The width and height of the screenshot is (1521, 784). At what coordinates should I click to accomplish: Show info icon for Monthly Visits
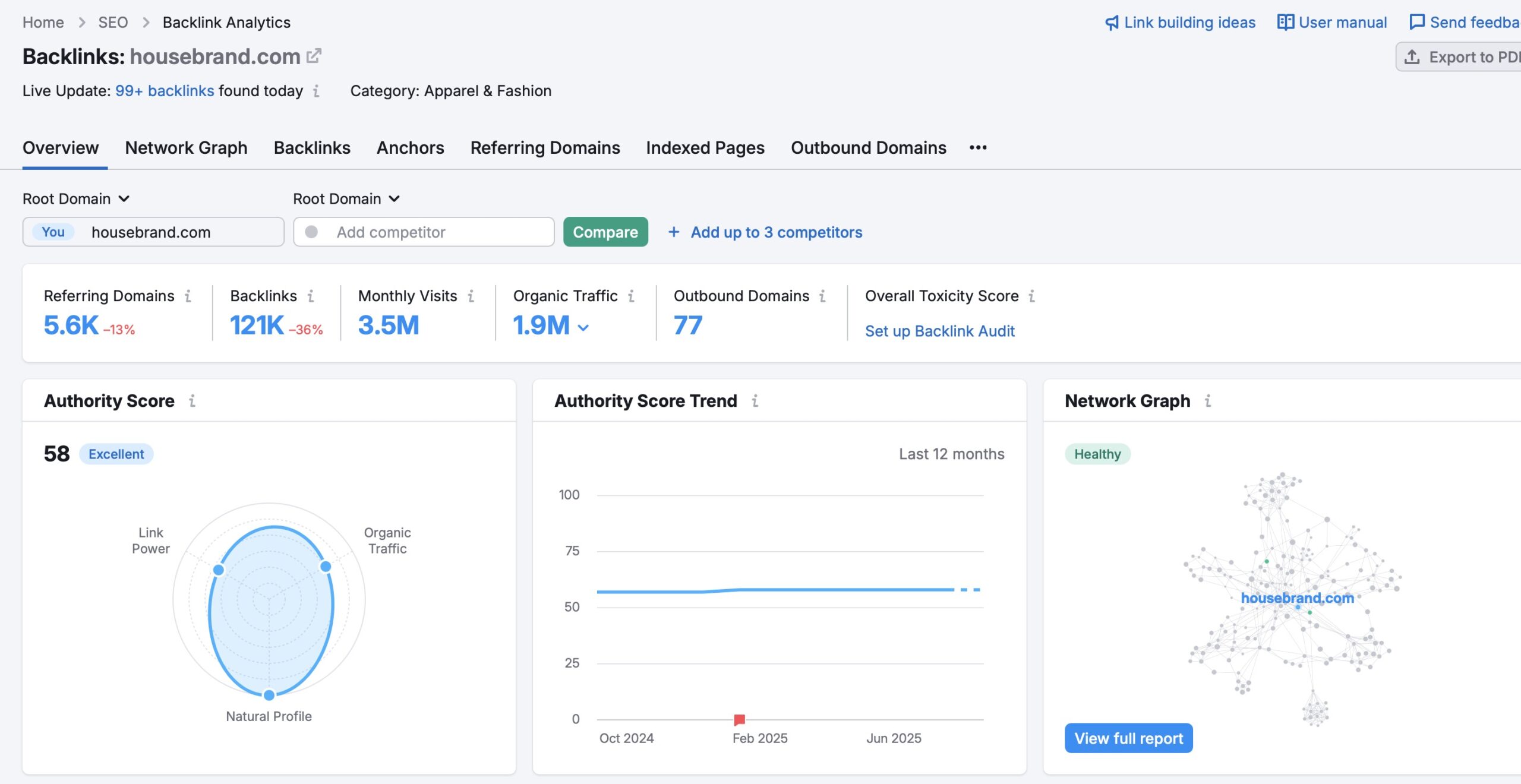[x=471, y=296]
